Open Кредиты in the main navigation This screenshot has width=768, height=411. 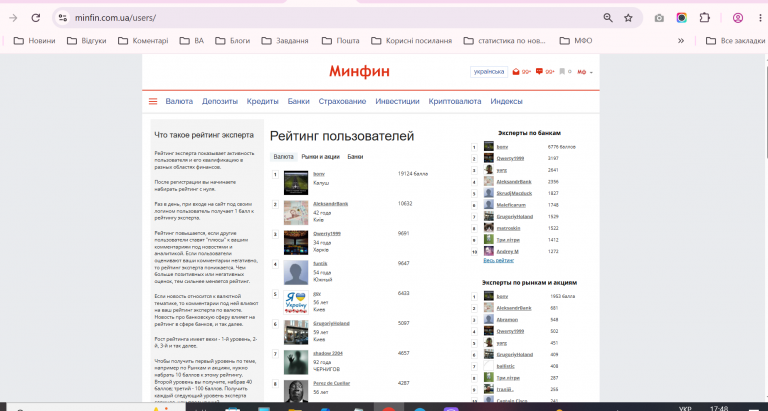click(x=263, y=101)
